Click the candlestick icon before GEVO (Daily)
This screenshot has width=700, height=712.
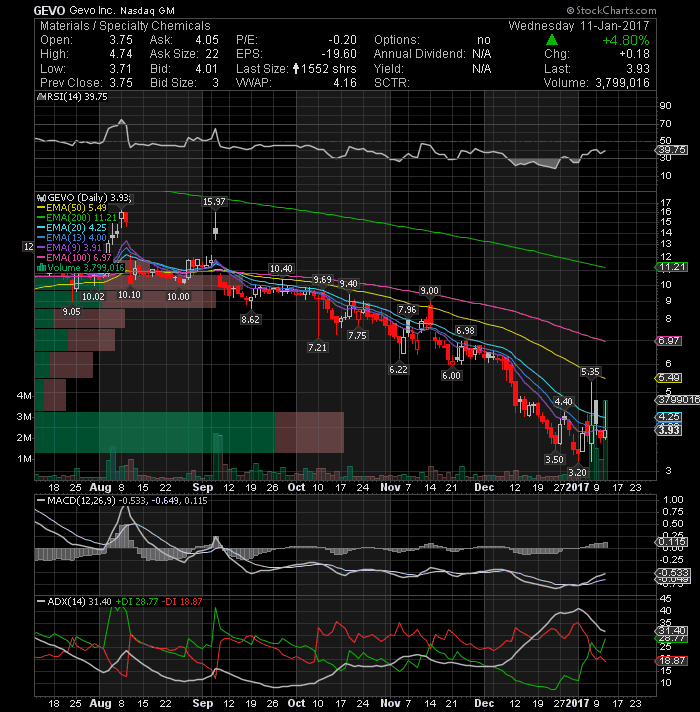41,198
